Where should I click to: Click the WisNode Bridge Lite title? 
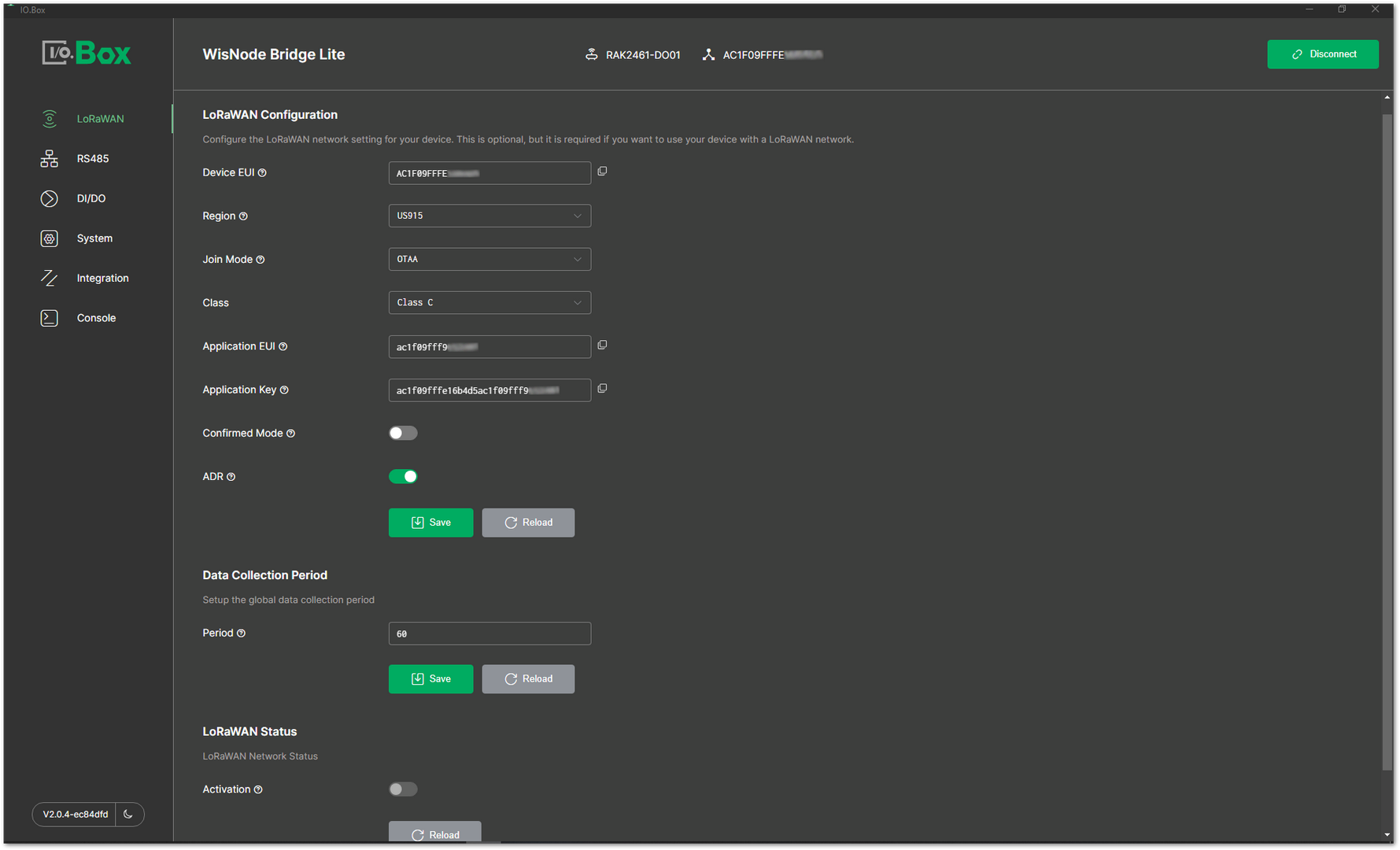coord(274,54)
